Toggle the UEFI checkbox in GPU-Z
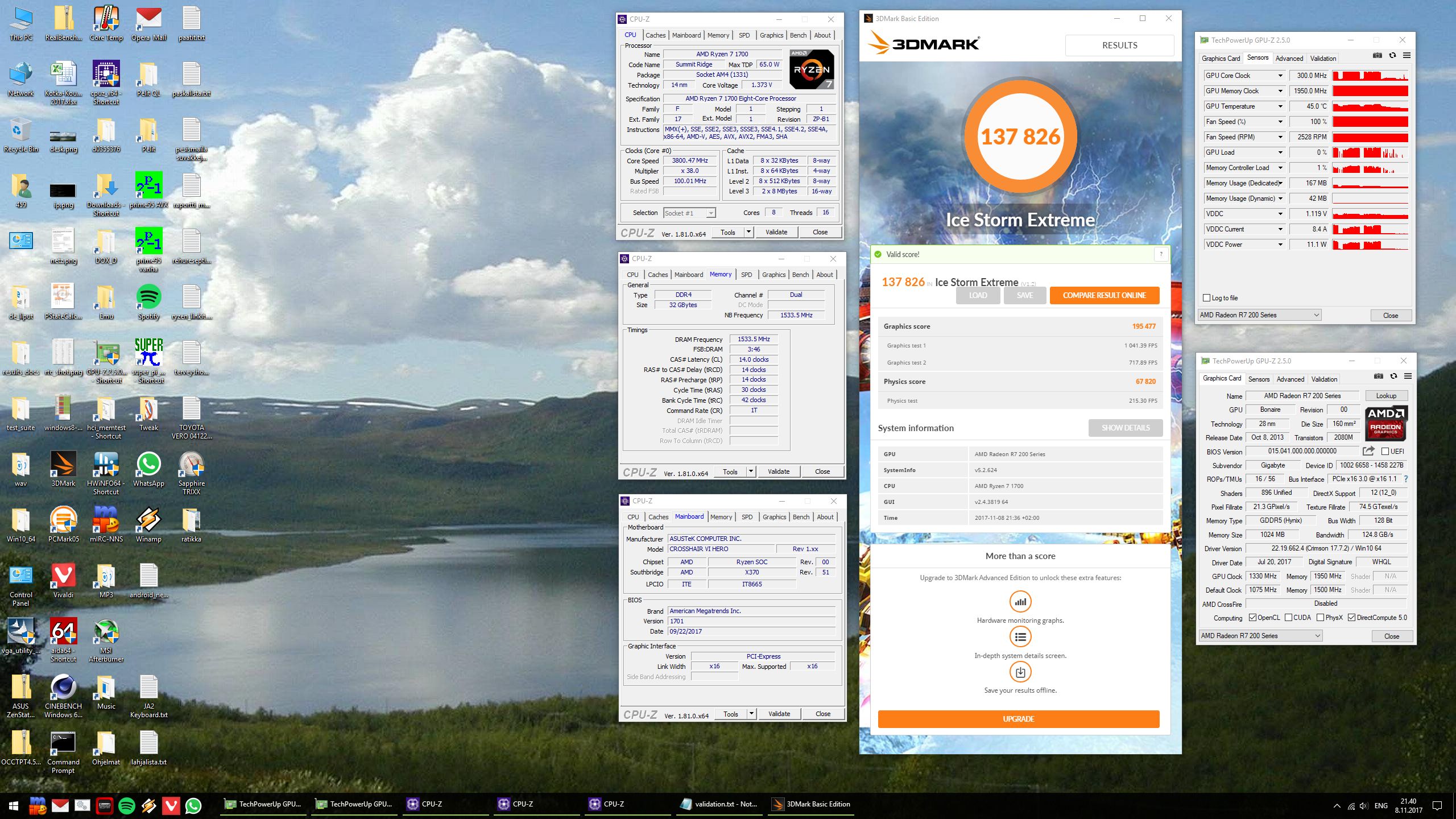Viewport: 1456px width, 819px height. pyautogui.click(x=1385, y=452)
